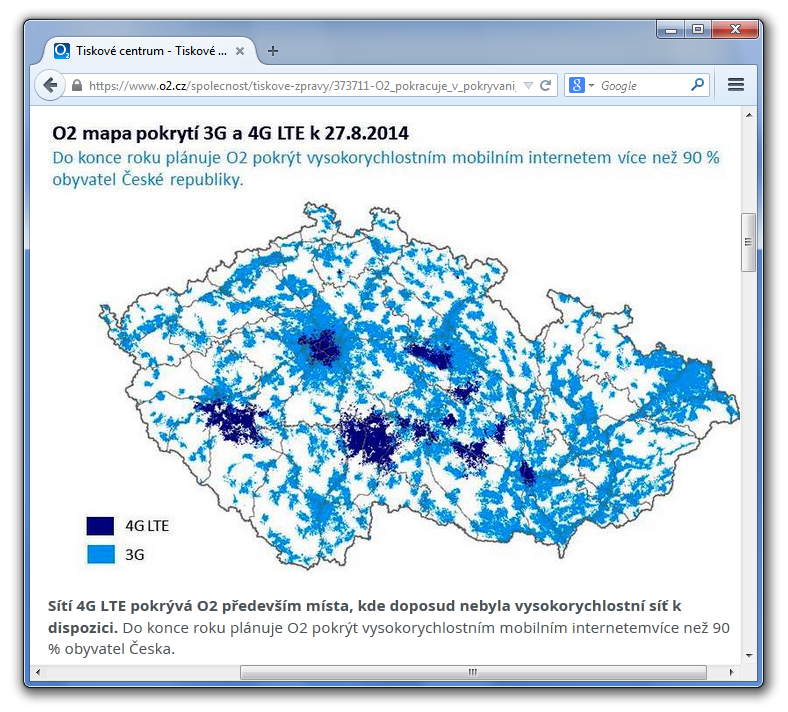
Task: Focus the Google search field
Action: [644, 85]
